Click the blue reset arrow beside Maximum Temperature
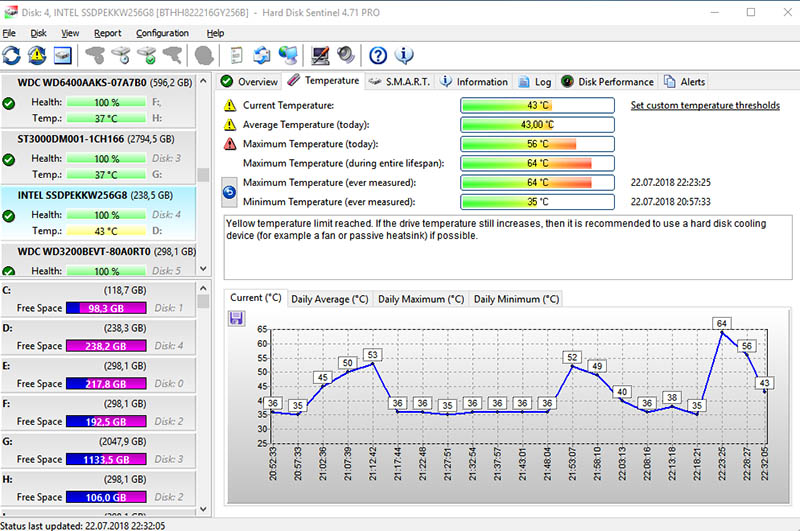800x531 pixels. (x=228, y=192)
